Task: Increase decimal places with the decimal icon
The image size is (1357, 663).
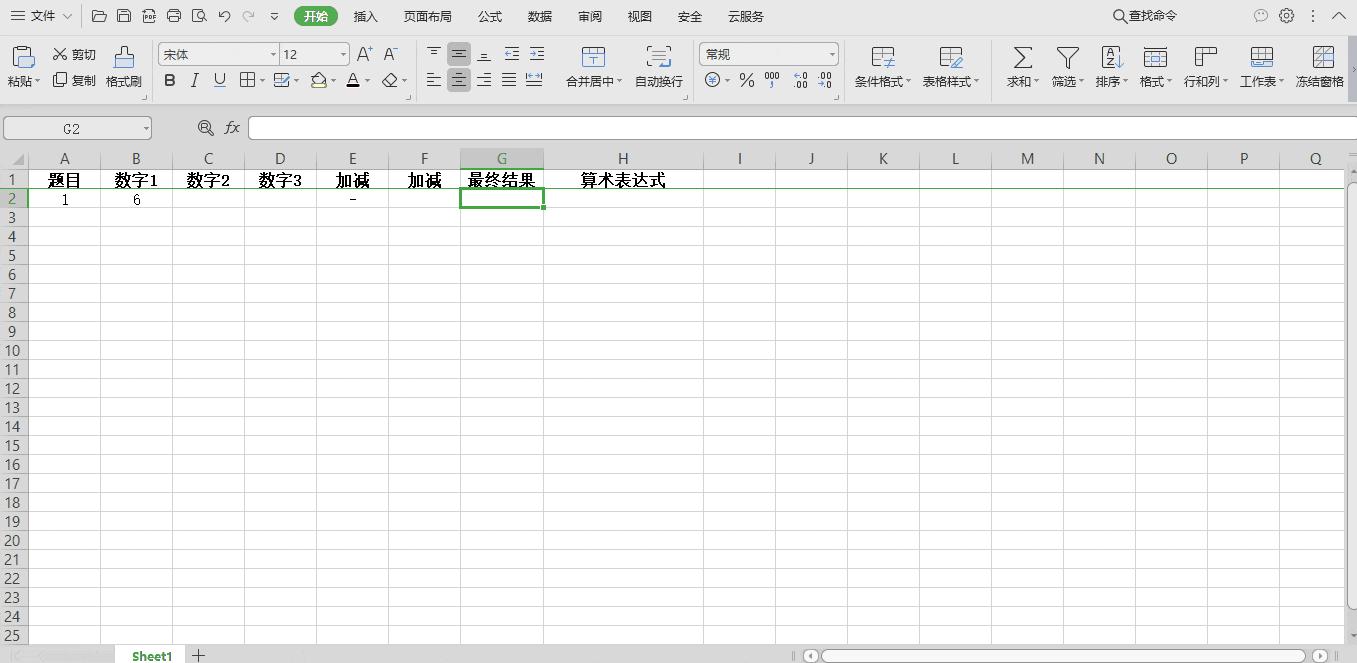Action: [x=800, y=80]
